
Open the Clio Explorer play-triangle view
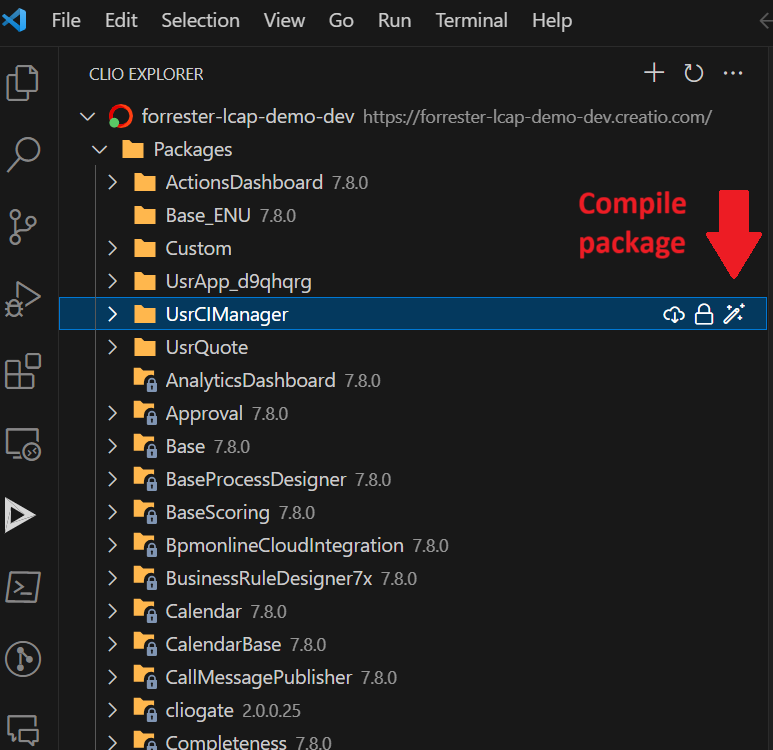coord(20,515)
